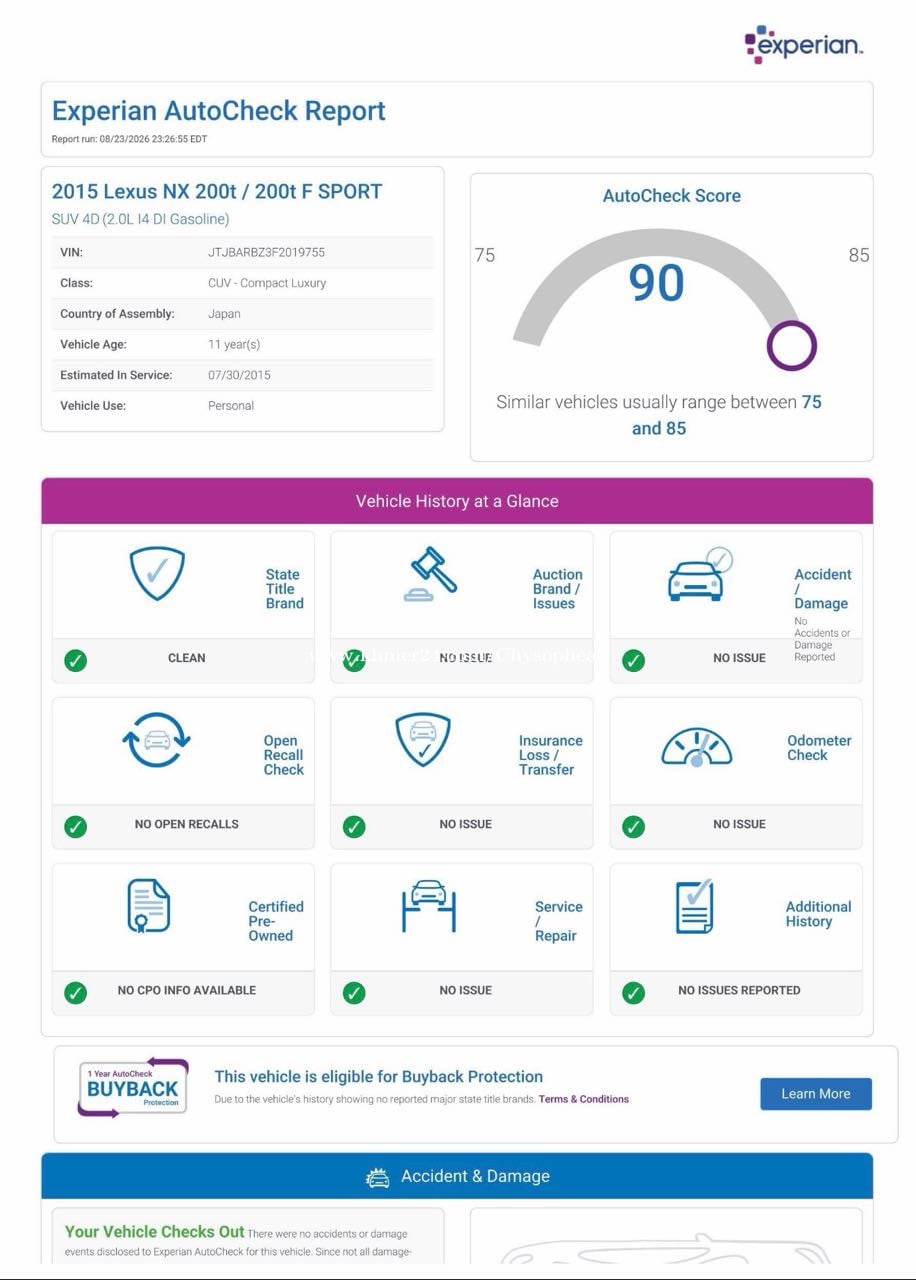The width and height of the screenshot is (916, 1280).
Task: Click the Learn More button
Action: (x=816, y=1094)
